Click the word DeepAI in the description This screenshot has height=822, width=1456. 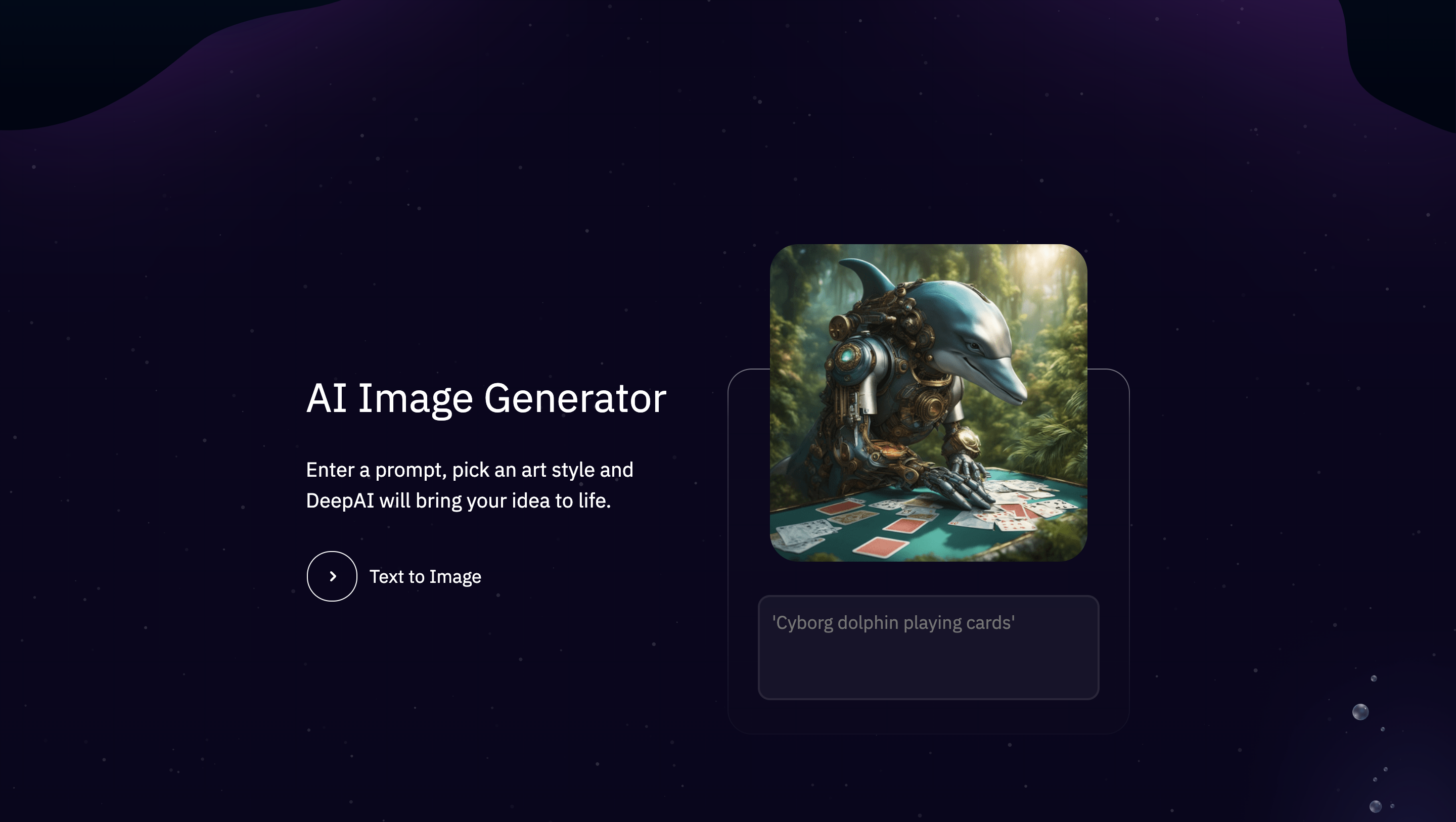click(340, 501)
